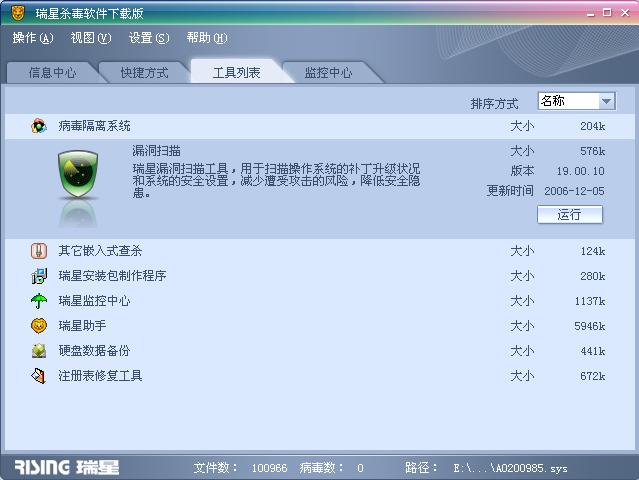The height and width of the screenshot is (480, 639).
Task: Switch to the 监控中心 tab
Action: 328,73
